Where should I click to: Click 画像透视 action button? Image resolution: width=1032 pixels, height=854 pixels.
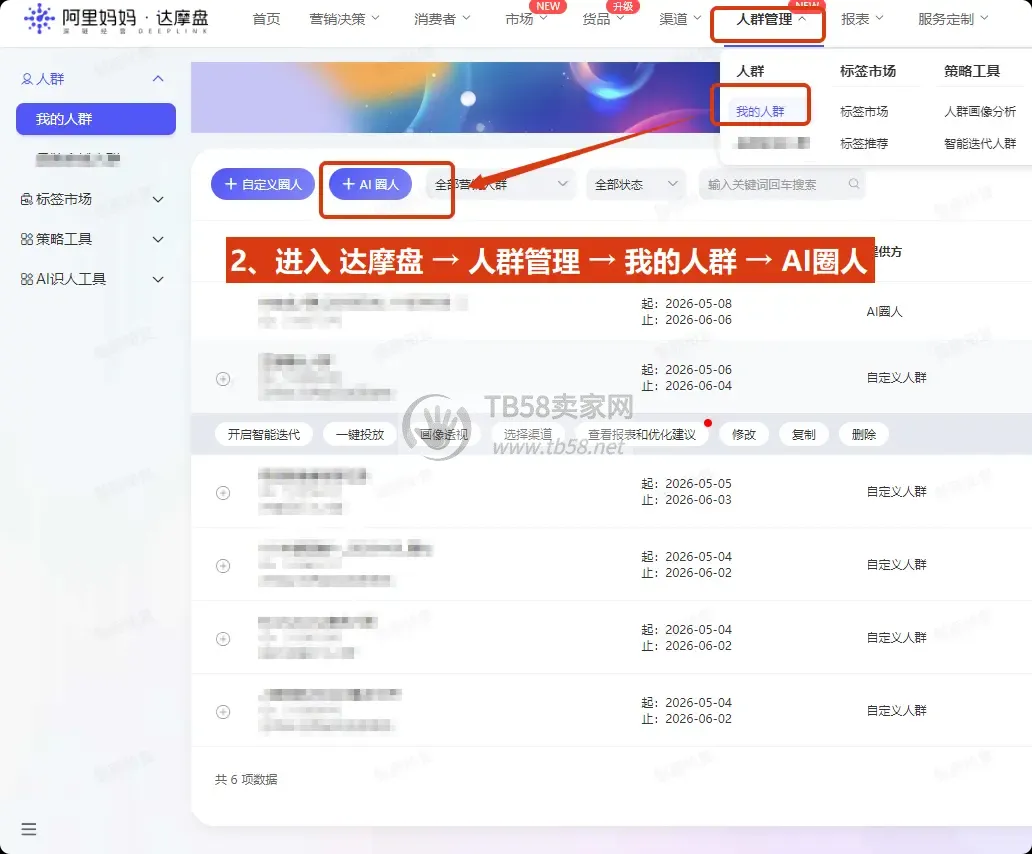[444, 434]
